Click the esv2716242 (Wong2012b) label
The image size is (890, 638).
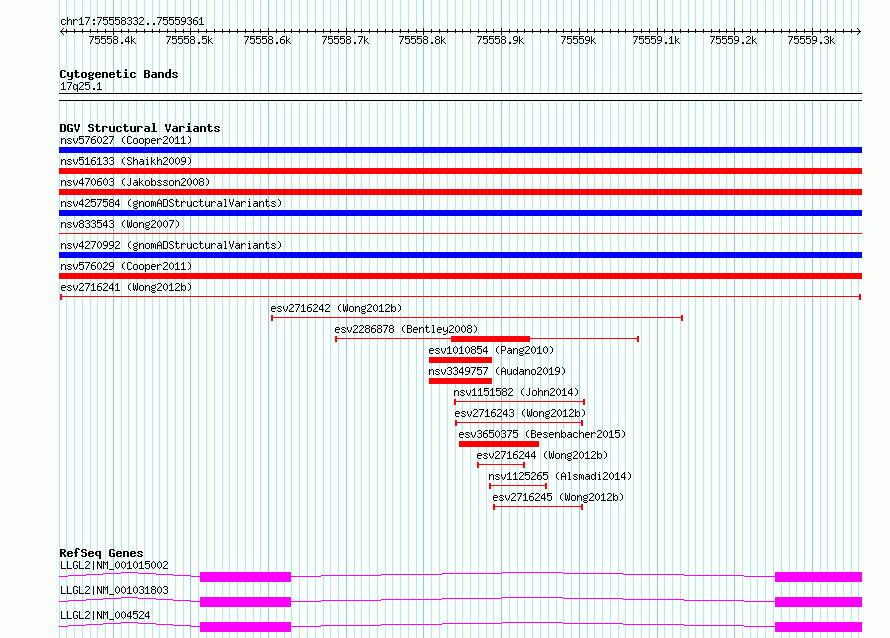(336, 308)
